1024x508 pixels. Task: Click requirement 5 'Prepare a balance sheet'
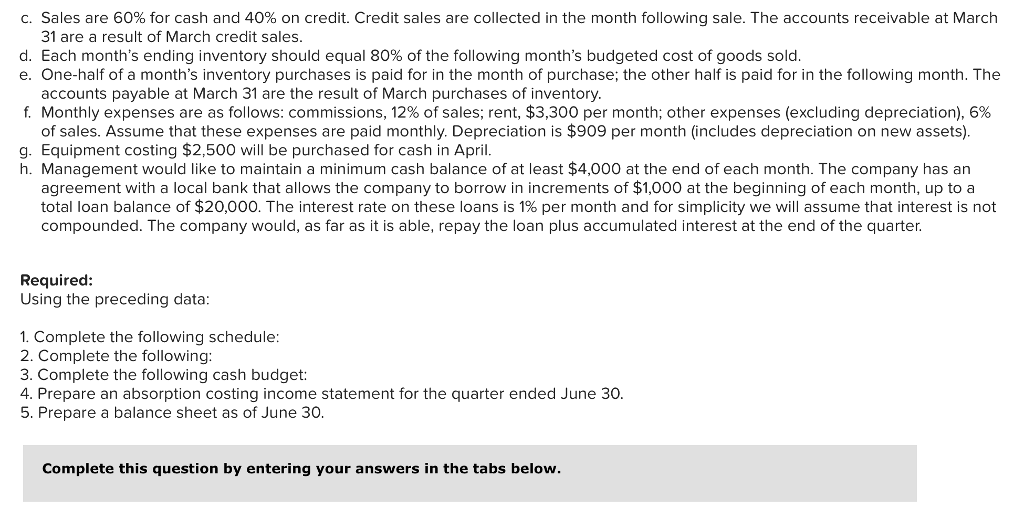click(172, 413)
